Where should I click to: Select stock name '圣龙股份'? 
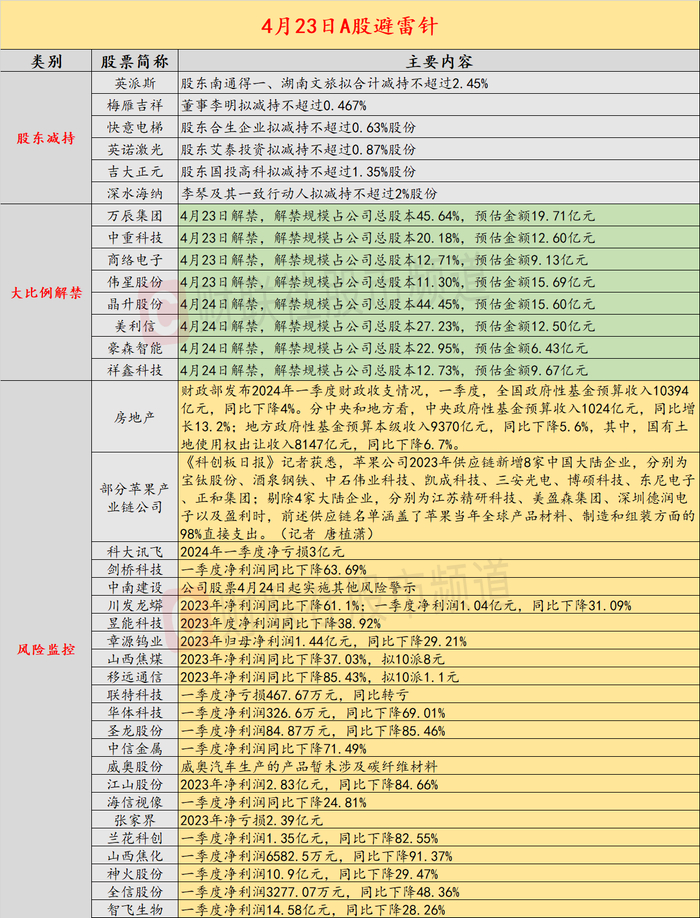pos(135,731)
